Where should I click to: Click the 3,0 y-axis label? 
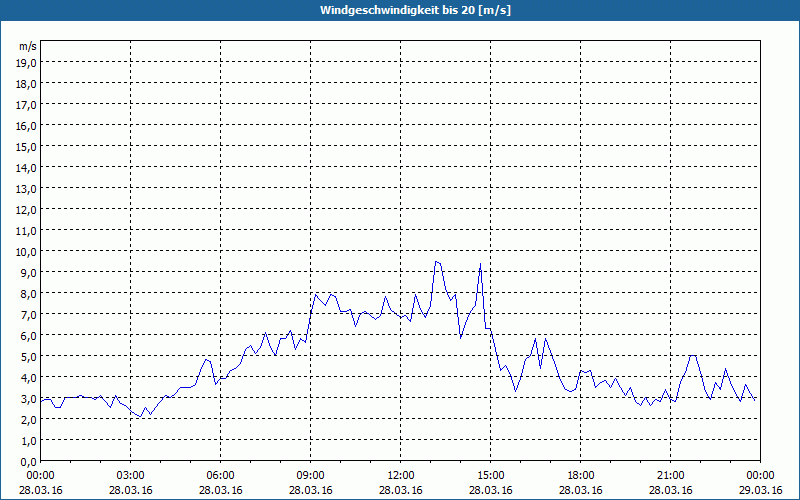click(x=29, y=398)
